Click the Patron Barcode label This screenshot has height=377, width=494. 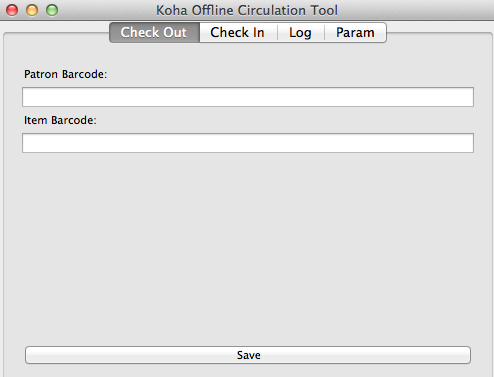click(66, 74)
